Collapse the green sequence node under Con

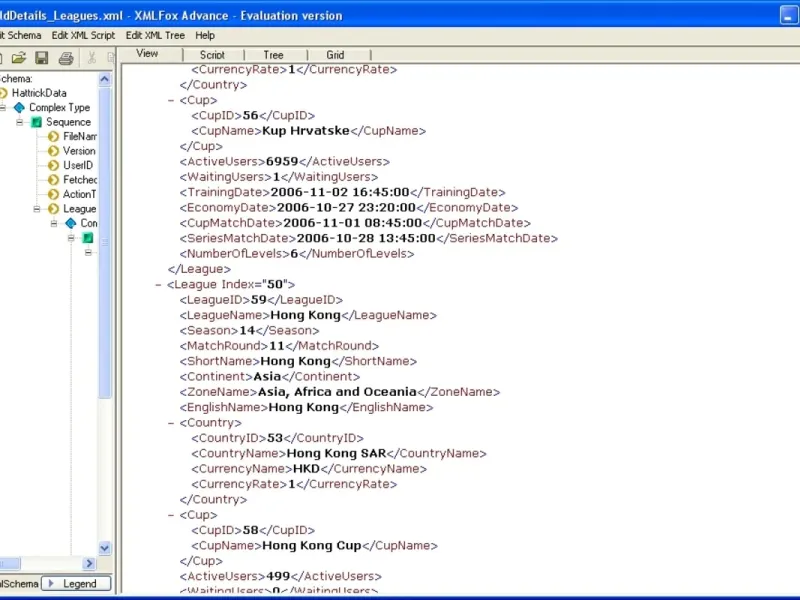point(71,238)
